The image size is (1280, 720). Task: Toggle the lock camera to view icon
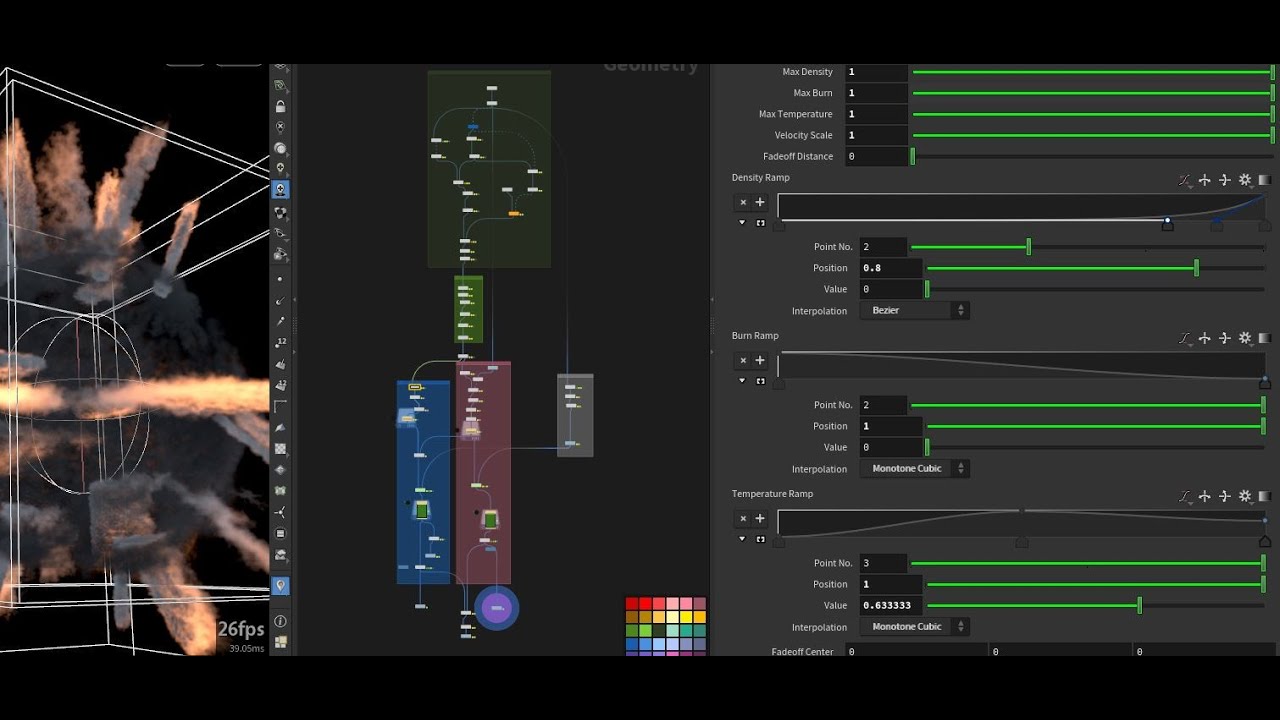tap(281, 106)
